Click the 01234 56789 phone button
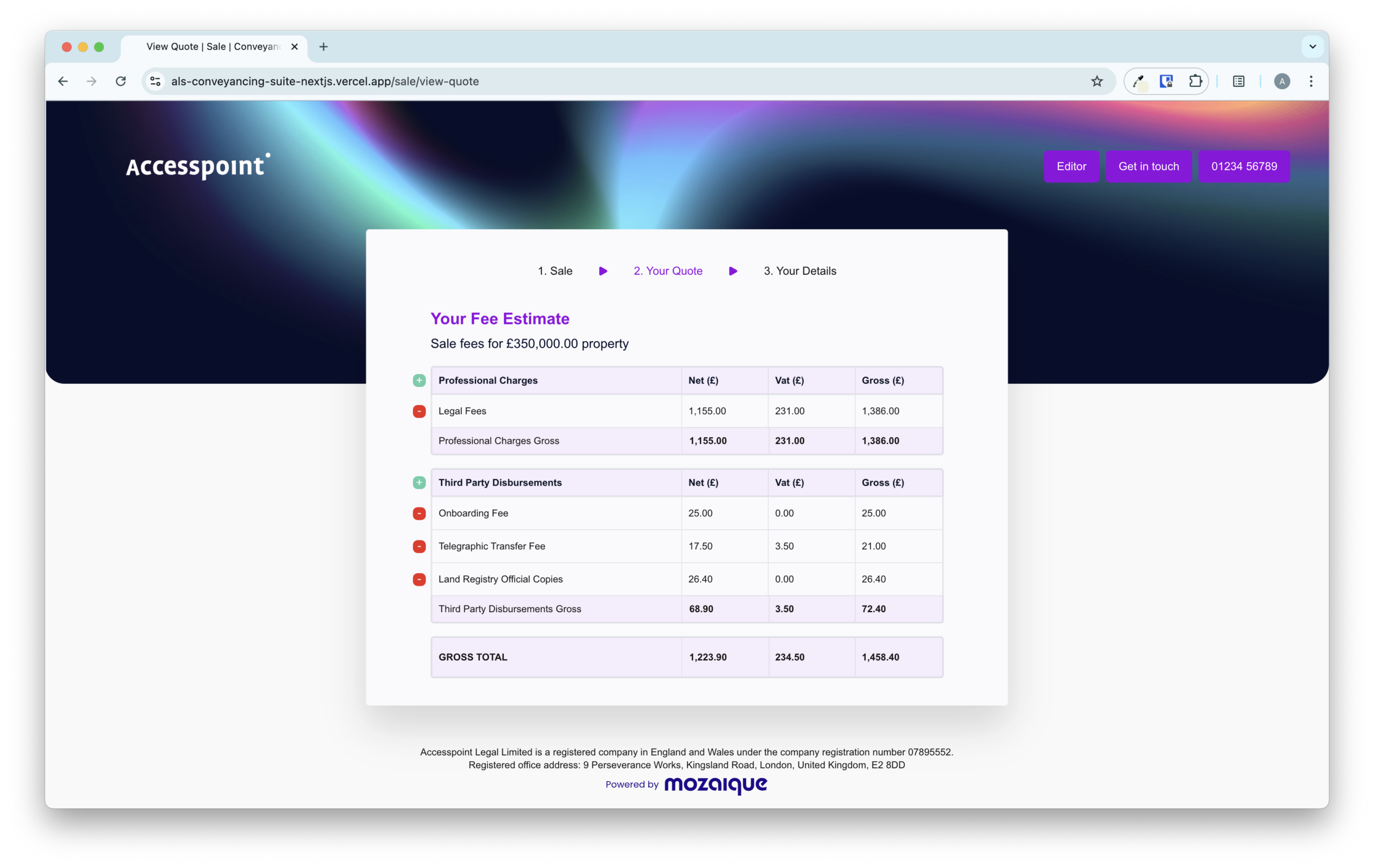This screenshot has height=868, width=1374. (1244, 166)
